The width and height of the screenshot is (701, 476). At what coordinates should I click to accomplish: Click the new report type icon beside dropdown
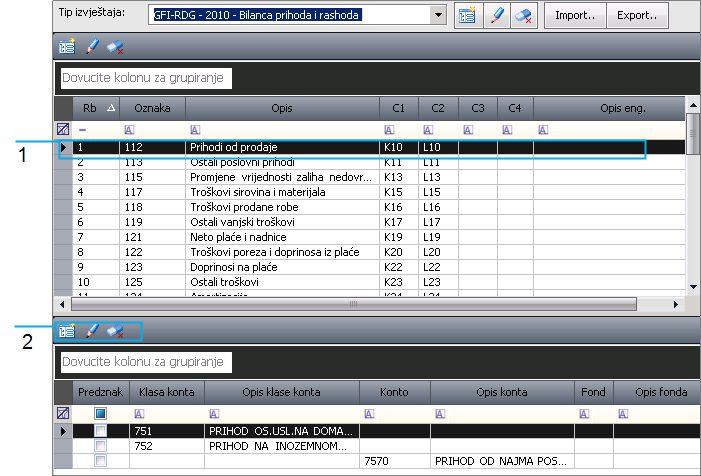(x=468, y=15)
